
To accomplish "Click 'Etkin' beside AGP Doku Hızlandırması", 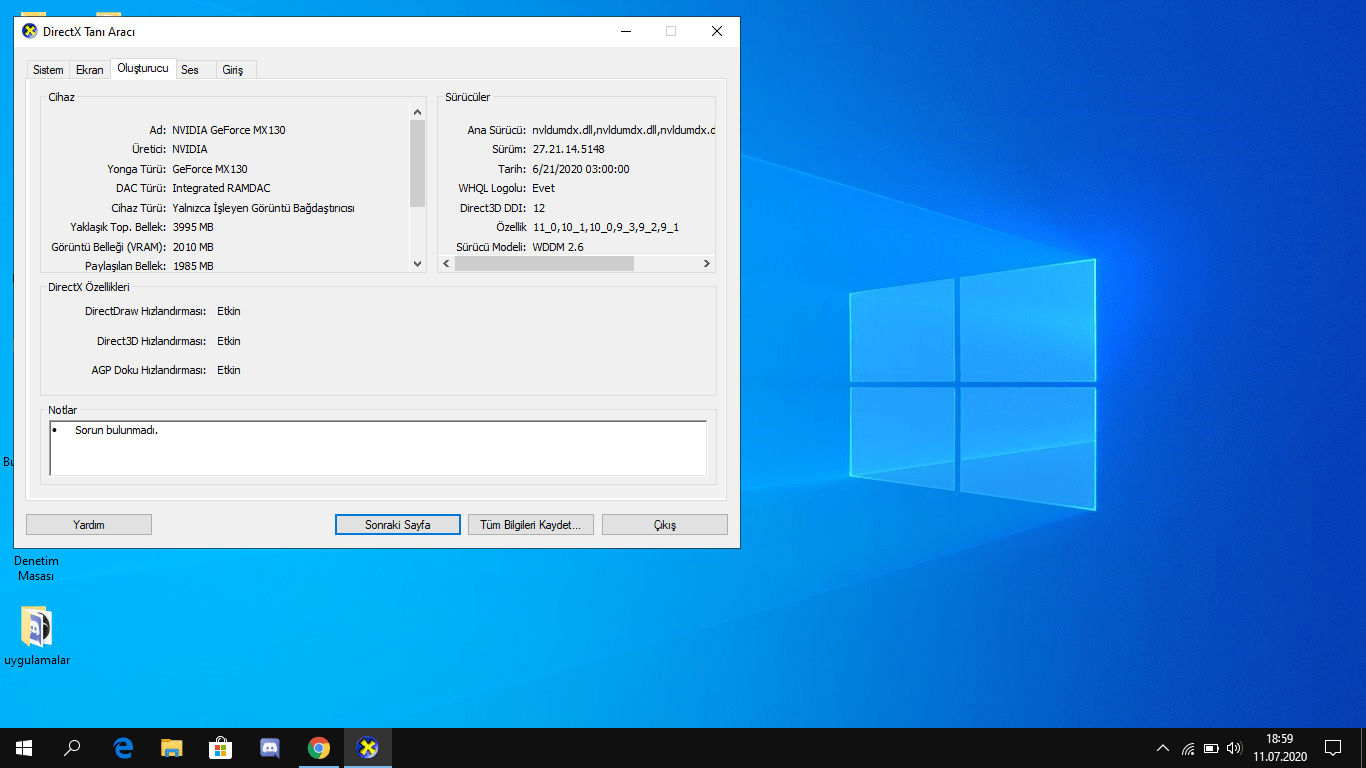I will coord(229,370).
